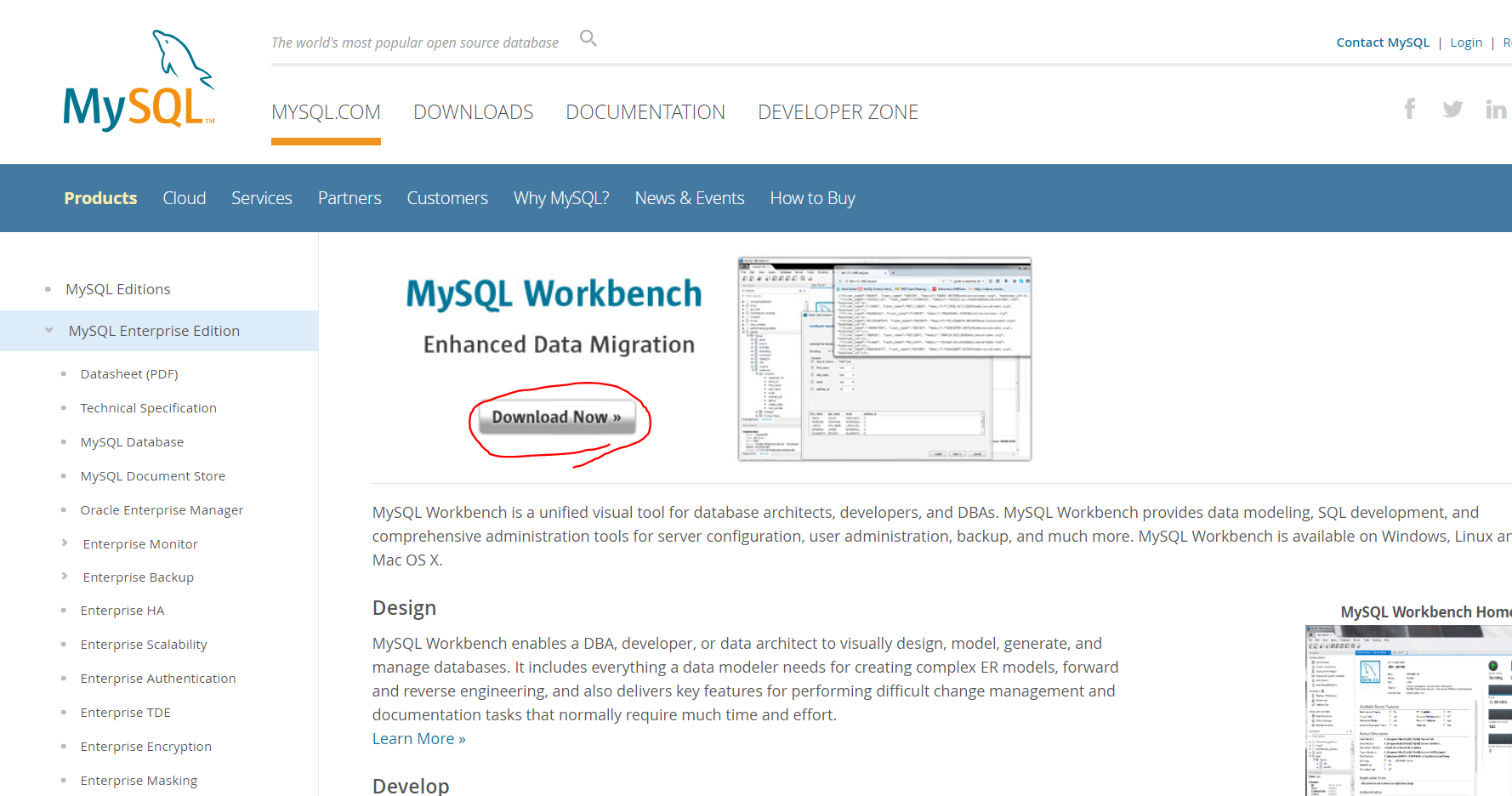This screenshot has width=1512, height=796.
Task: Open the Partners menu item
Action: pyautogui.click(x=350, y=198)
